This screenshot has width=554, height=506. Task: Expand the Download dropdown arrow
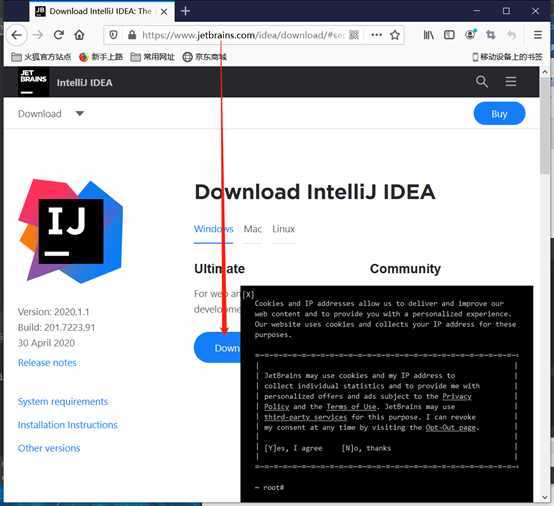[80, 113]
